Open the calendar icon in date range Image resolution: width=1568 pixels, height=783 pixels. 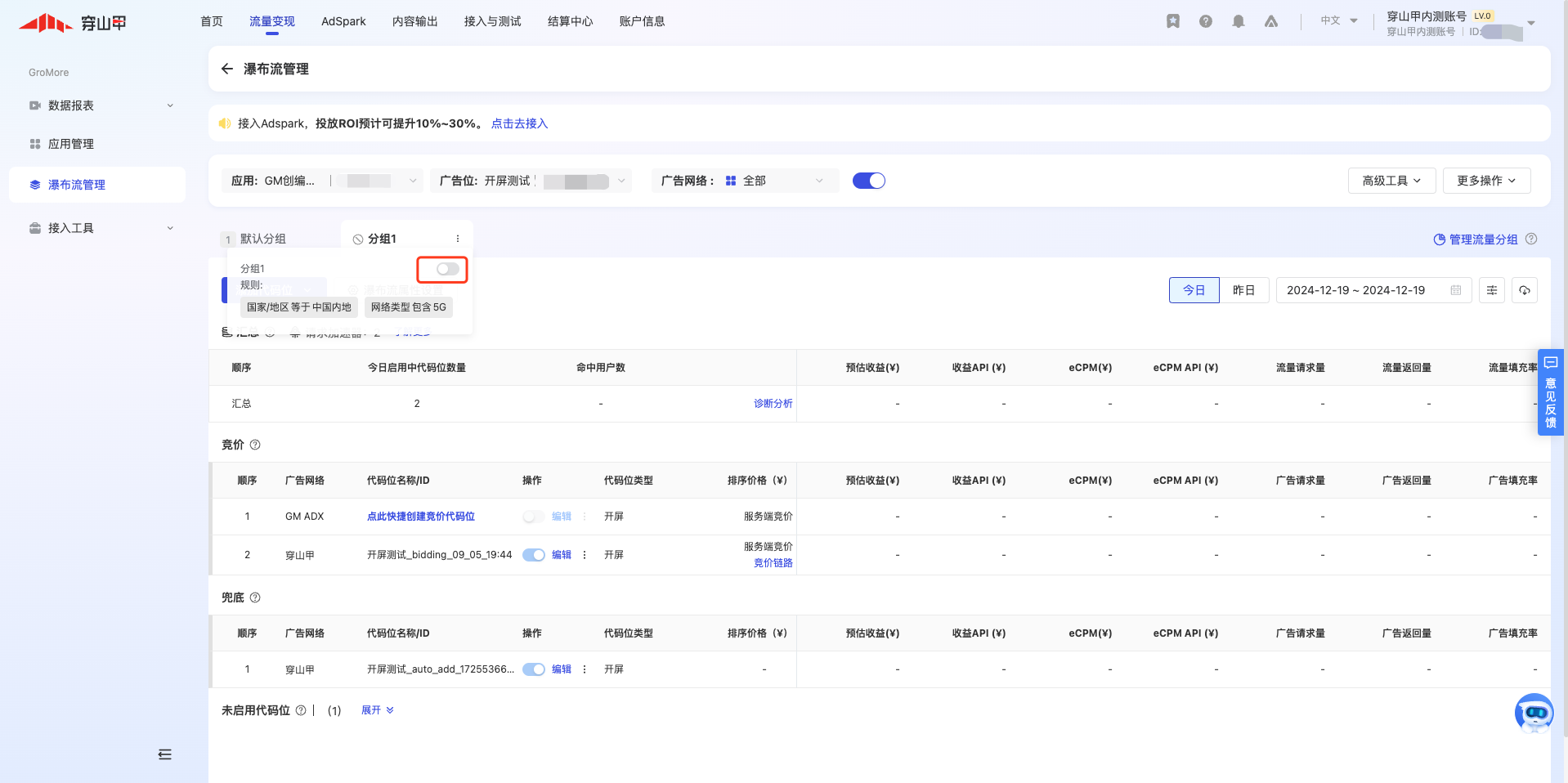(x=1456, y=290)
